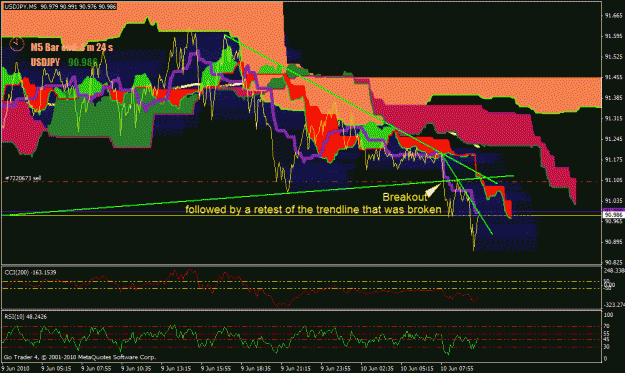Click the '9 Jun 18:35' time axis label

257,369
